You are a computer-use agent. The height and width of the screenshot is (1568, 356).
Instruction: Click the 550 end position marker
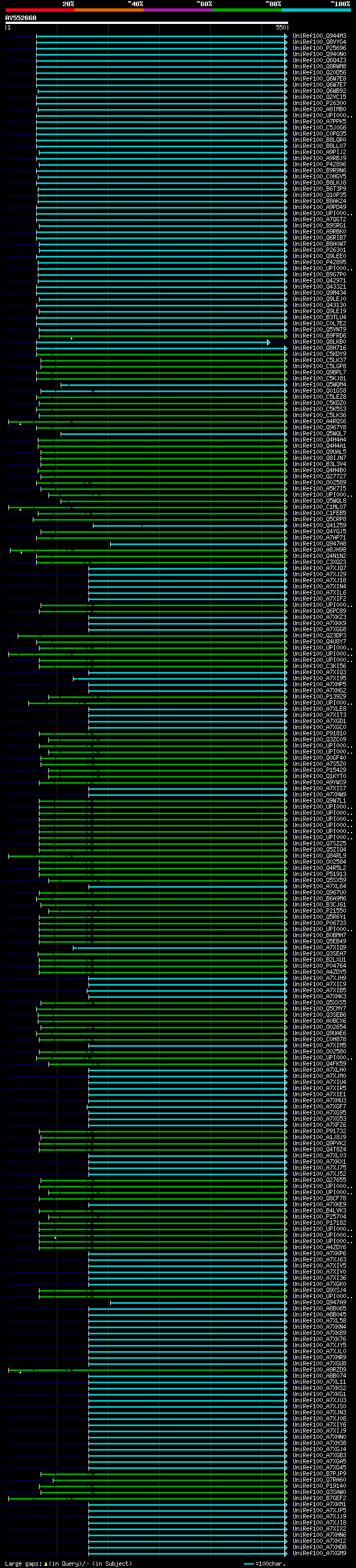tap(281, 27)
